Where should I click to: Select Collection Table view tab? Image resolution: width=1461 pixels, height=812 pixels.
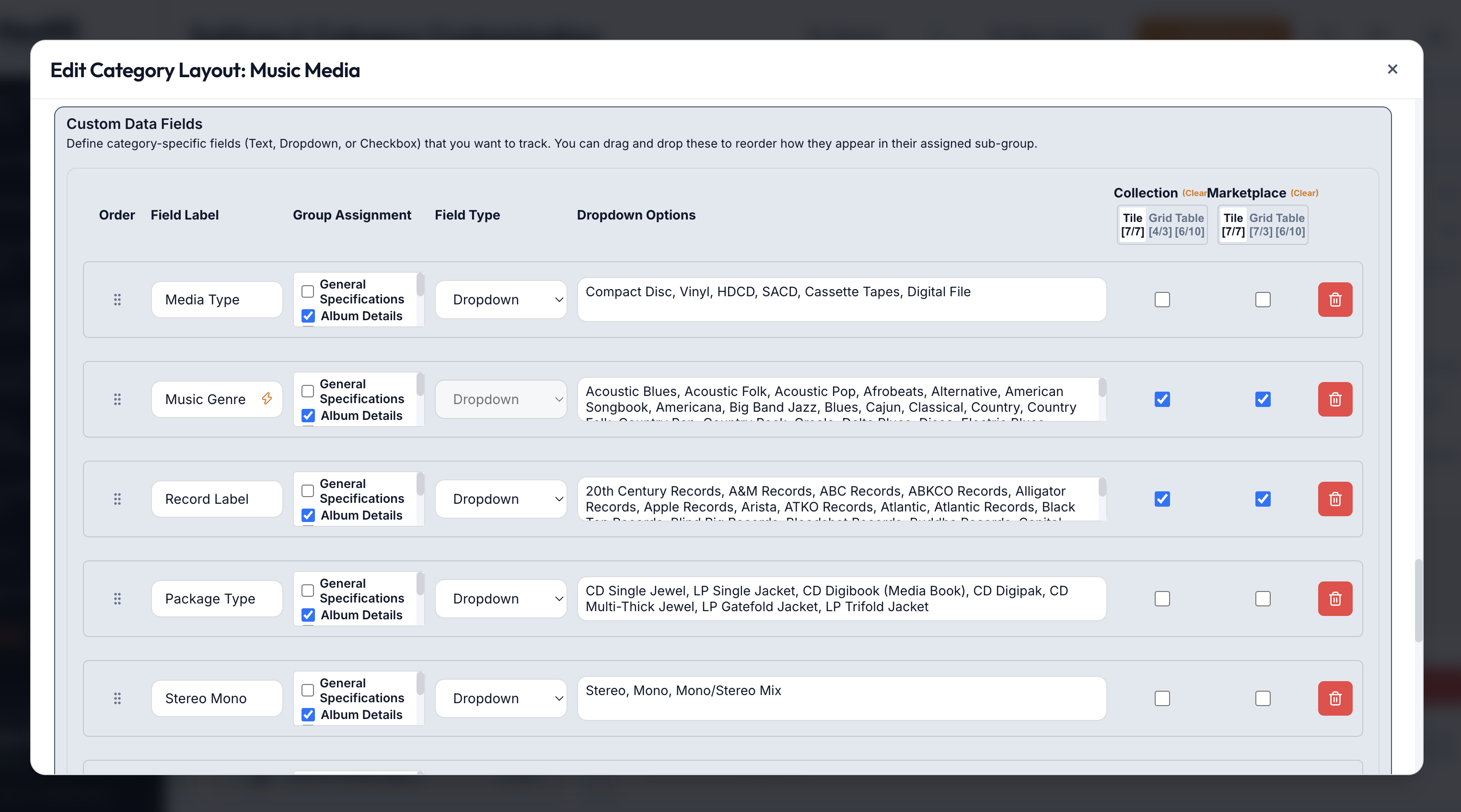pos(1189,224)
